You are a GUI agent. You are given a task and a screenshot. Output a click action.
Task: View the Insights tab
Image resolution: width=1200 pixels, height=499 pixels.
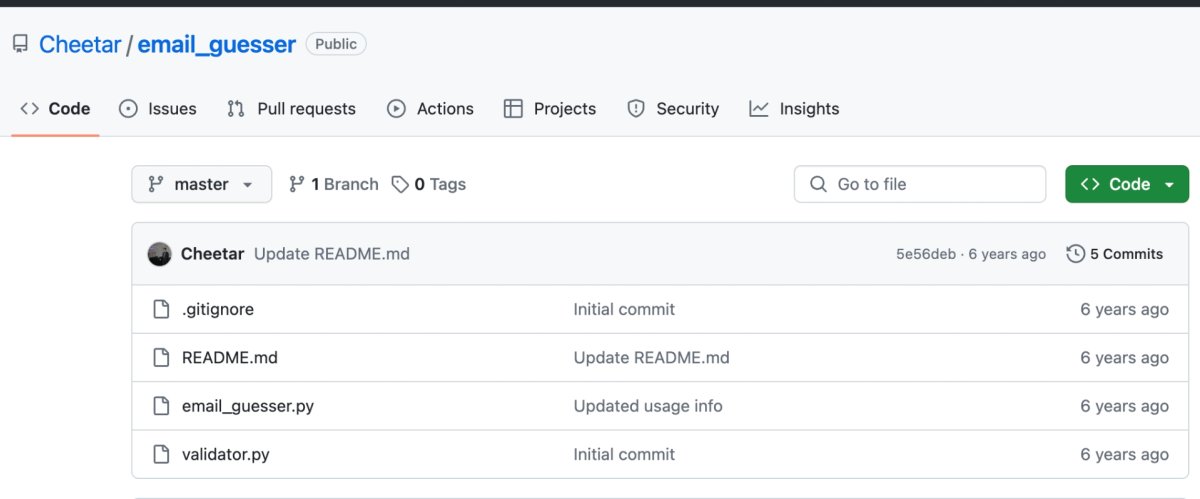coord(794,109)
